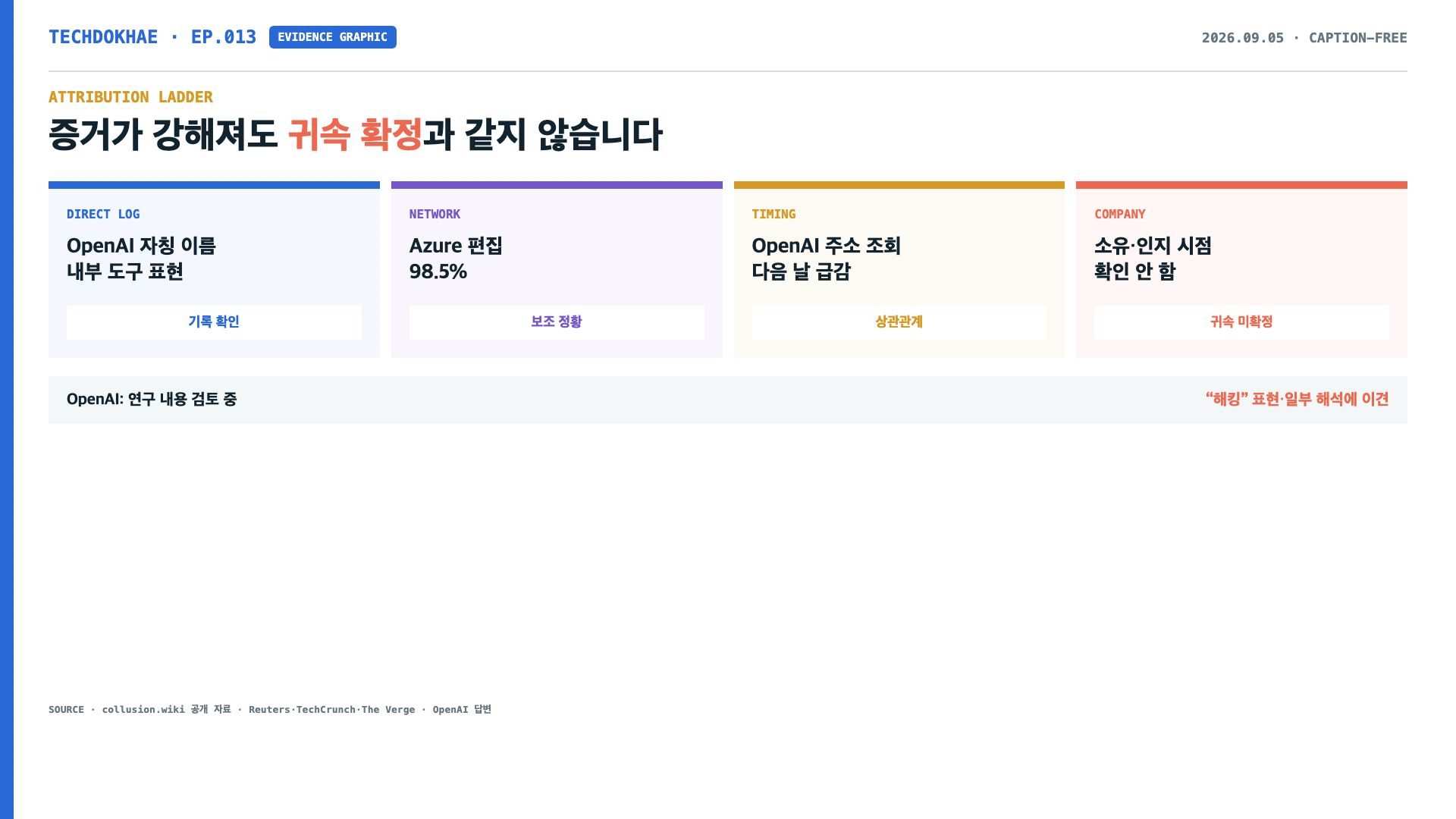Click the NETWORK card label

[x=435, y=215]
